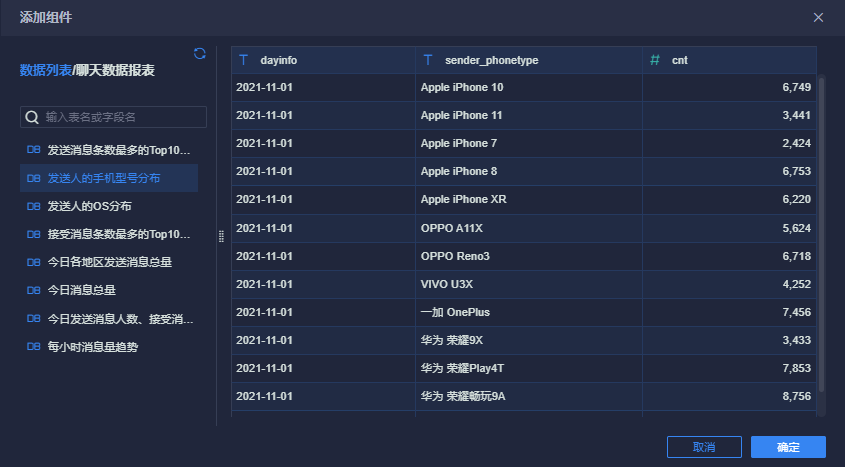This screenshot has width=845, height=467.
Task: Click the search magnifier icon
Action: (x=32, y=117)
